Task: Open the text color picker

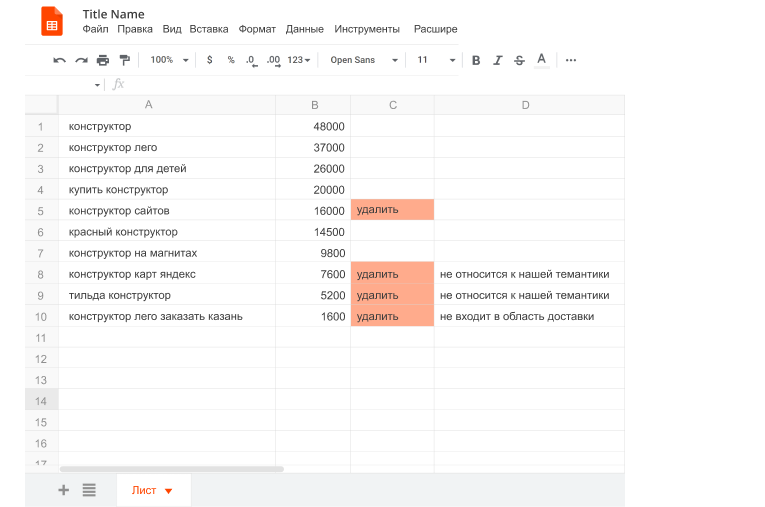Action: click(542, 61)
